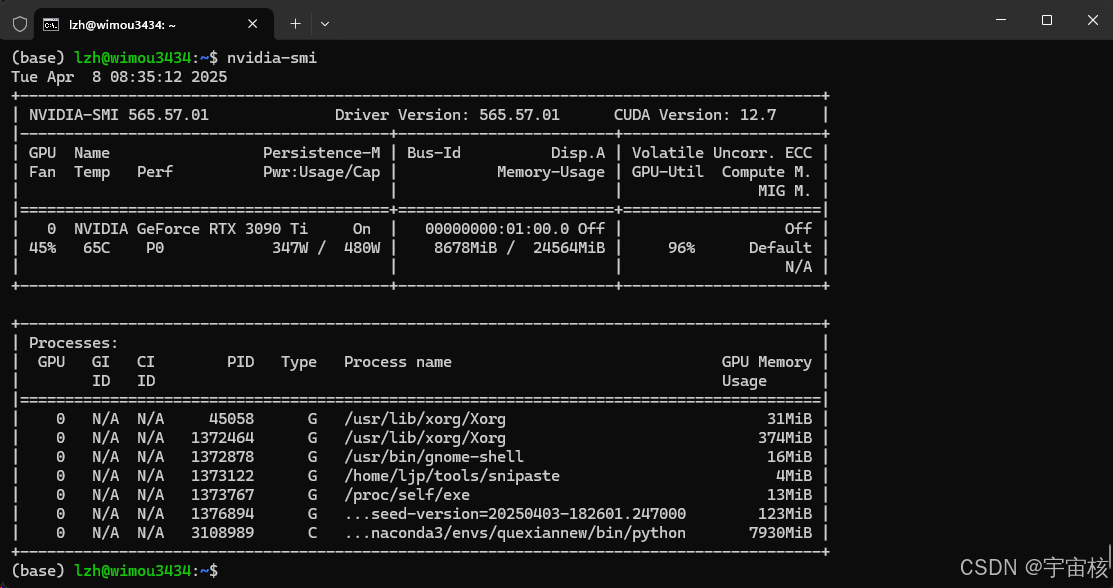Click PID "1373122" in the process list
Viewport: 1113px width, 588px height.
point(223,476)
